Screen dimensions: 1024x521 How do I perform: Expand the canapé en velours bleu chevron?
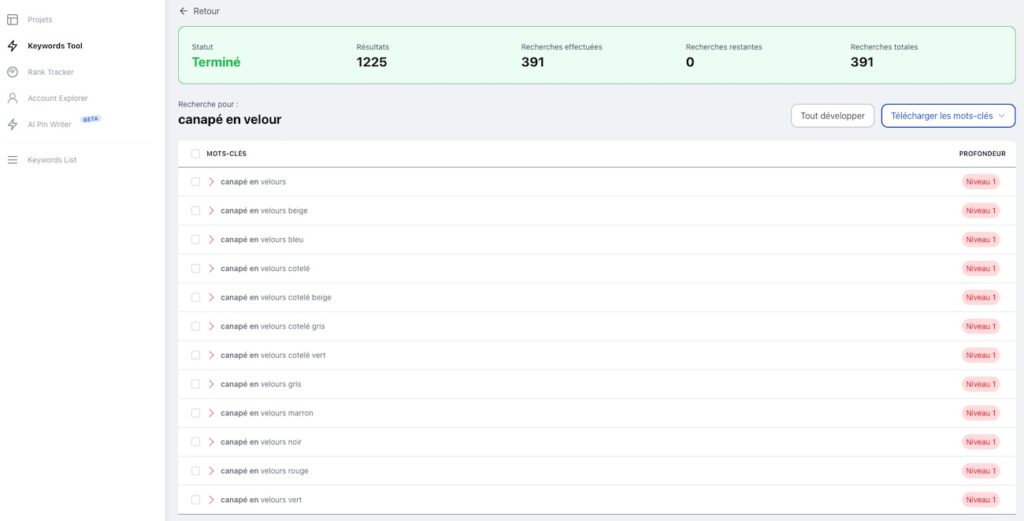[211, 240]
